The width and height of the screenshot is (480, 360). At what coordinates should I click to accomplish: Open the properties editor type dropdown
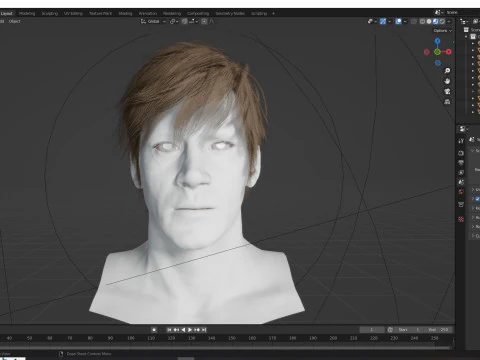pyautogui.click(x=464, y=129)
